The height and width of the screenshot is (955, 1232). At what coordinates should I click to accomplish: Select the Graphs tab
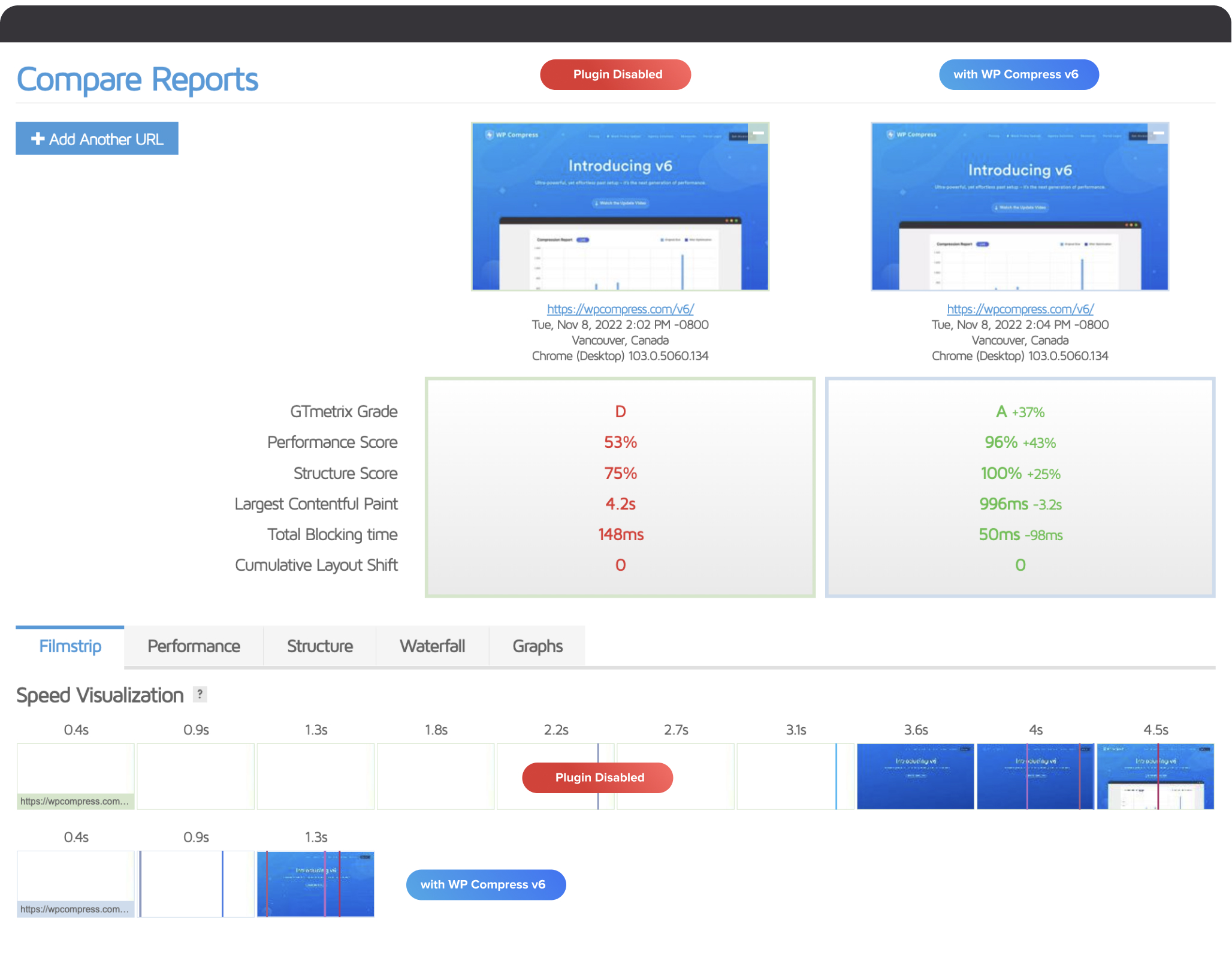(538, 646)
